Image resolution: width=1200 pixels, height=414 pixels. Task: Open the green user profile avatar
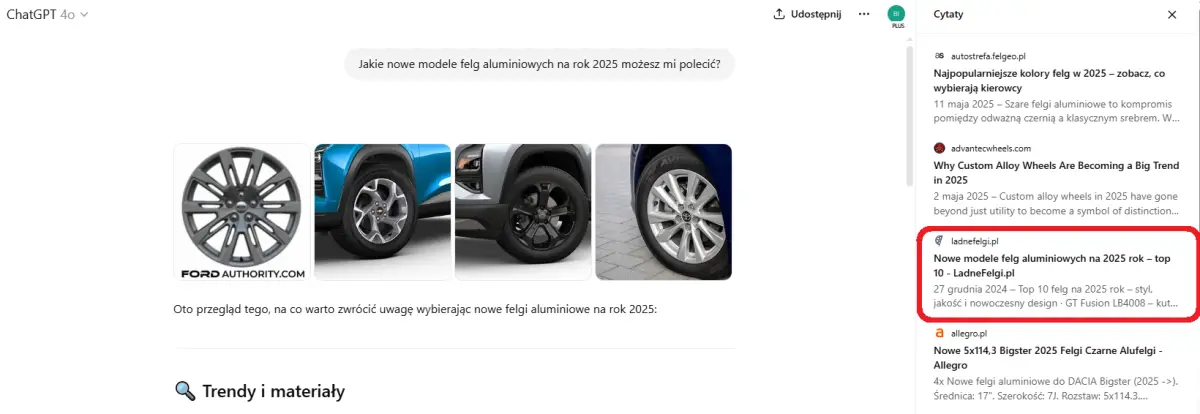[x=895, y=13]
